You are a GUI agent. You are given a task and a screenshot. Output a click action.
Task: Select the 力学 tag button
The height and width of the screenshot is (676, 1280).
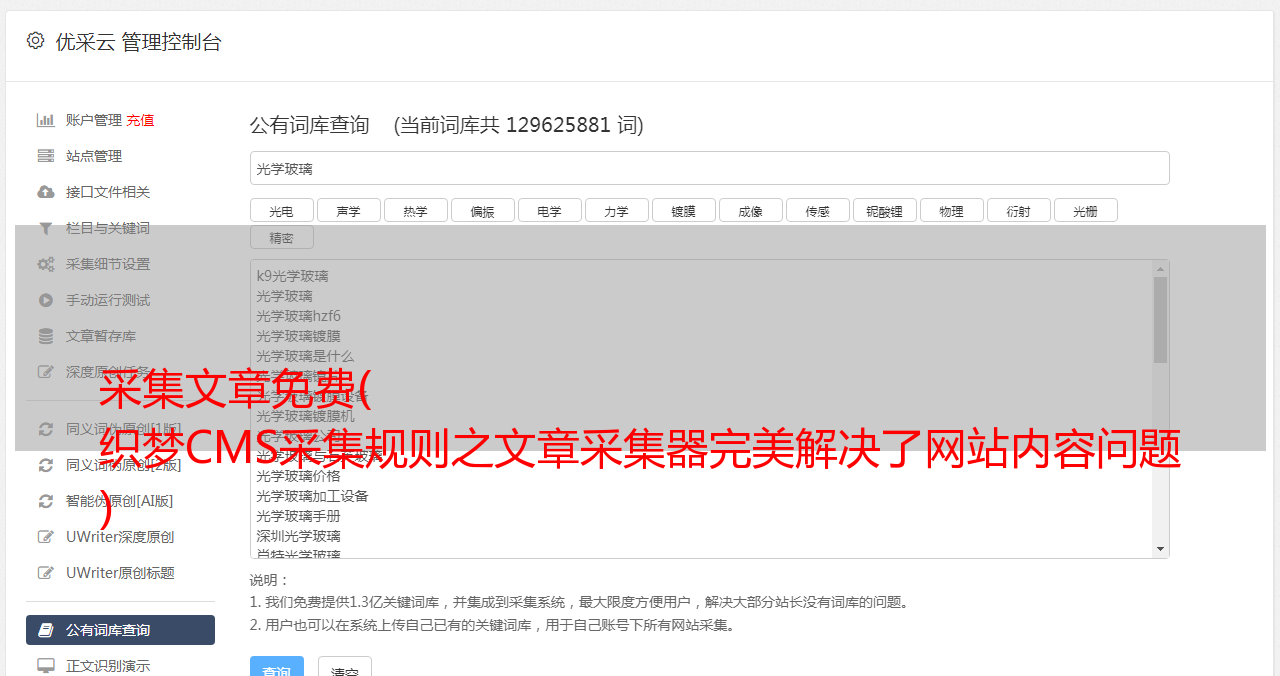[616, 210]
